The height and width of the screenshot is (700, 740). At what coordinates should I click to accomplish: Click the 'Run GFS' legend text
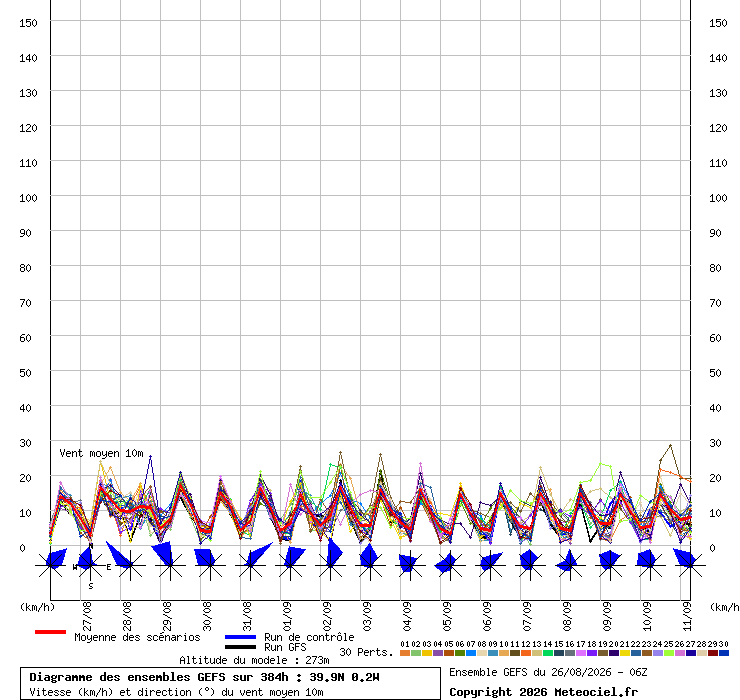point(285,647)
